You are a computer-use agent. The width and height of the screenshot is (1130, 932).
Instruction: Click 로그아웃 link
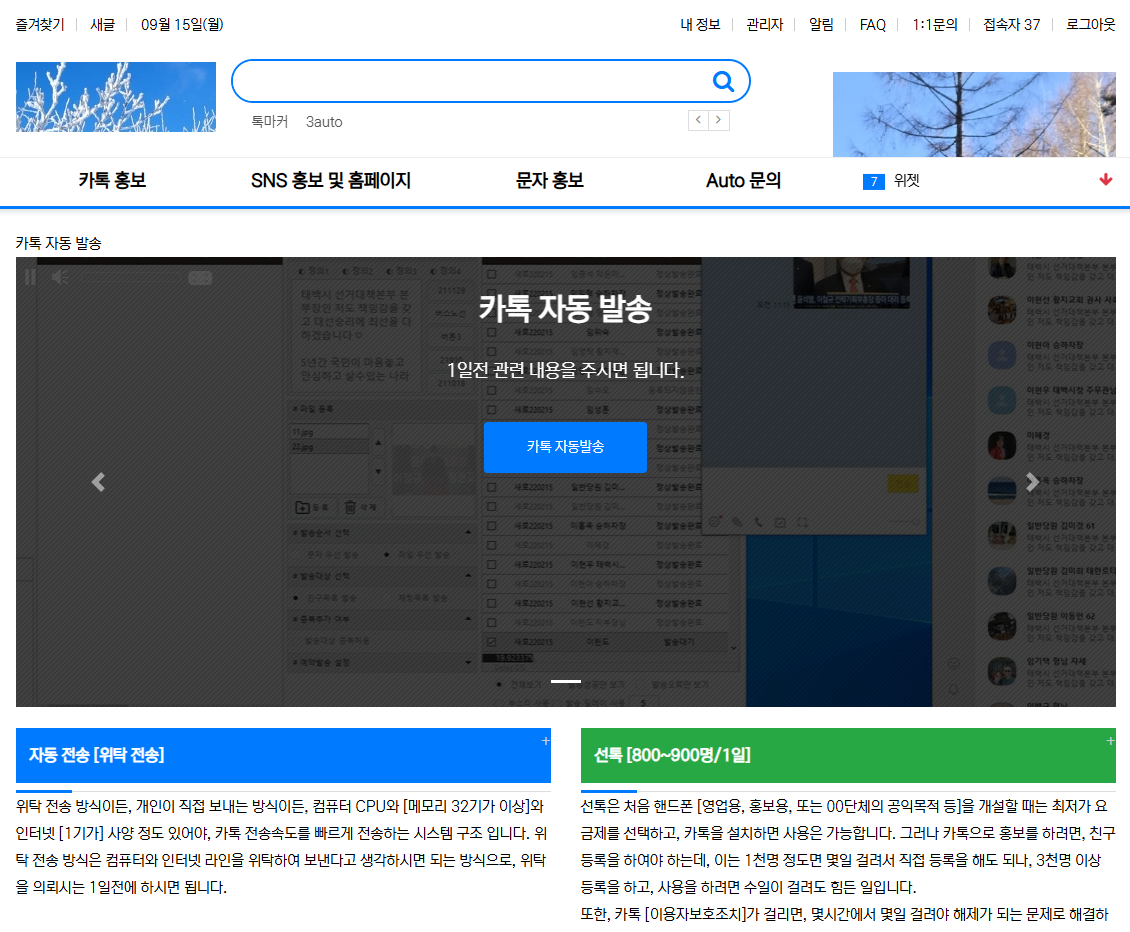coord(1090,25)
